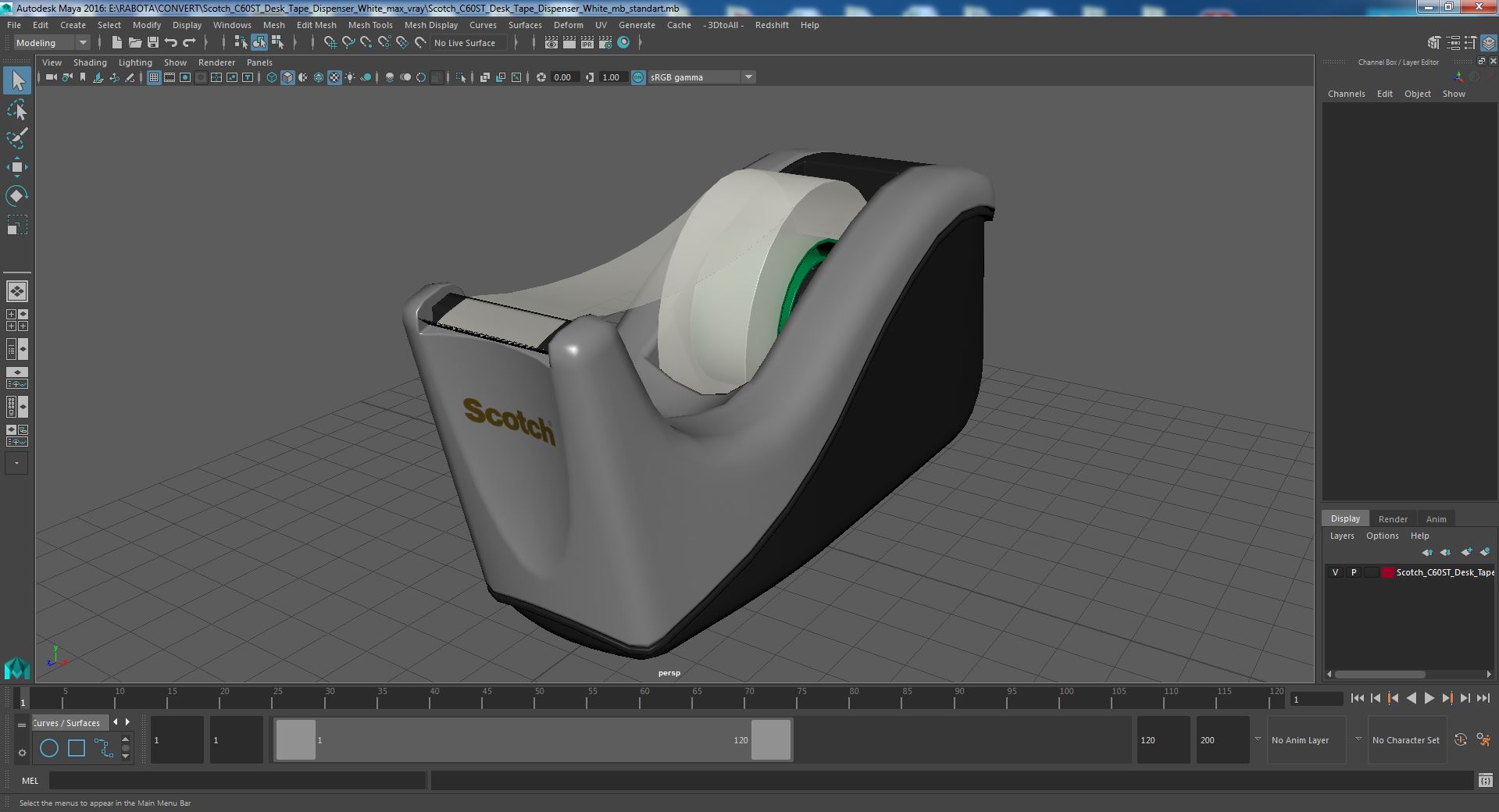1499x812 pixels.
Task: Switch to Render layer tab
Action: tap(1393, 519)
